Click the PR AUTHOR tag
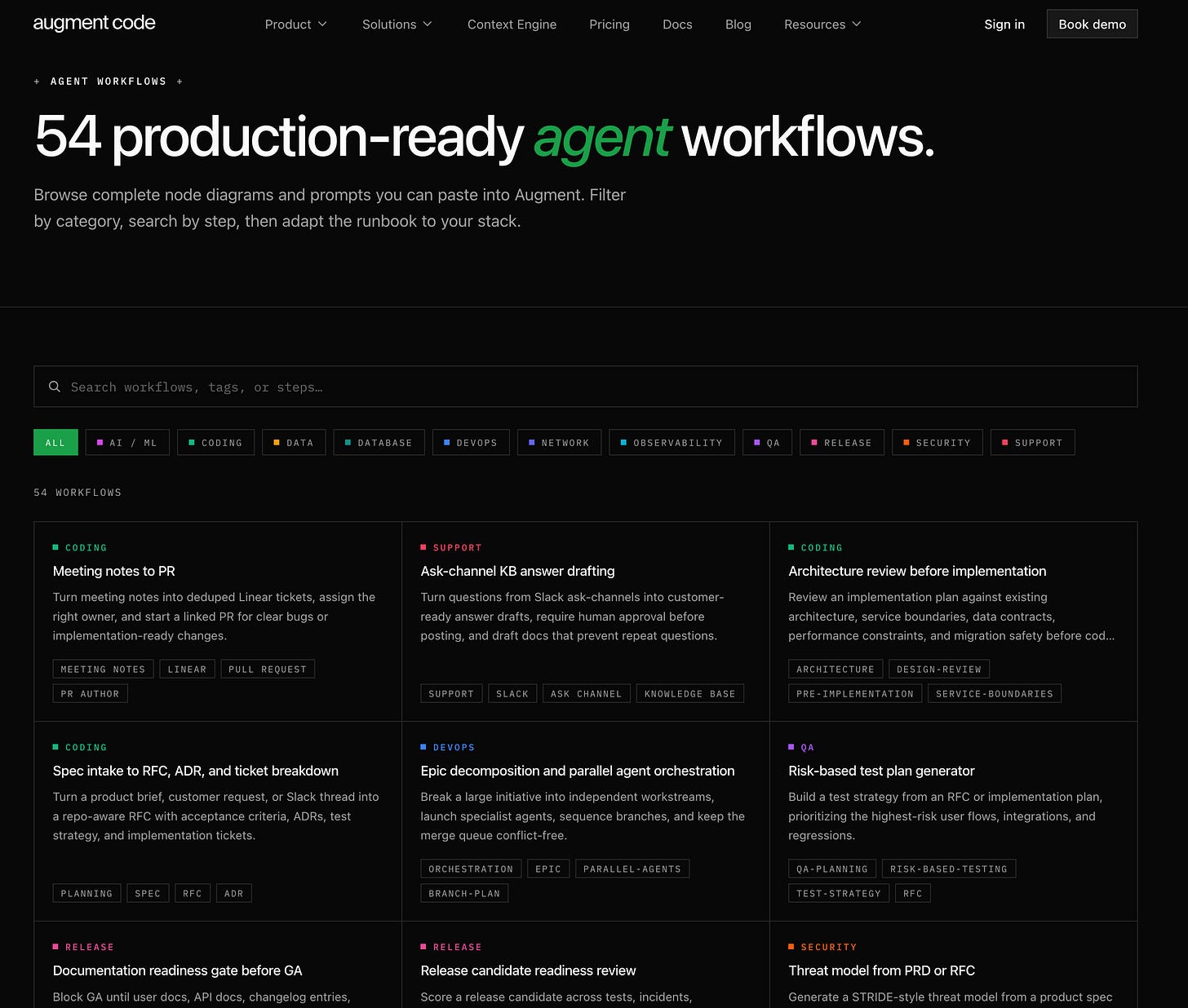This screenshot has width=1188, height=1008. point(90,694)
